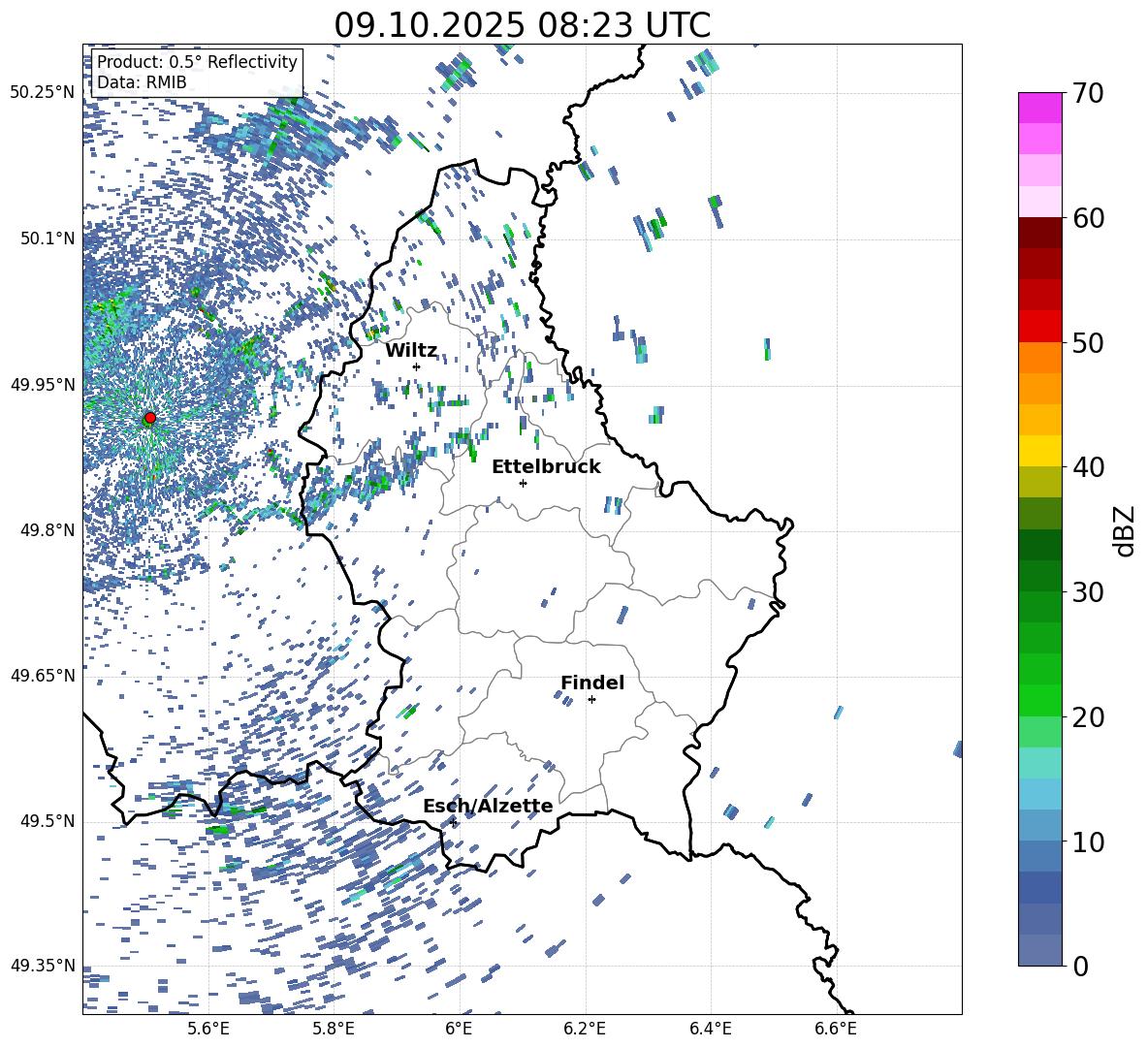Click colorbar tick label 10
Image resolution: width=1148 pixels, height=1048 pixels.
(1089, 842)
